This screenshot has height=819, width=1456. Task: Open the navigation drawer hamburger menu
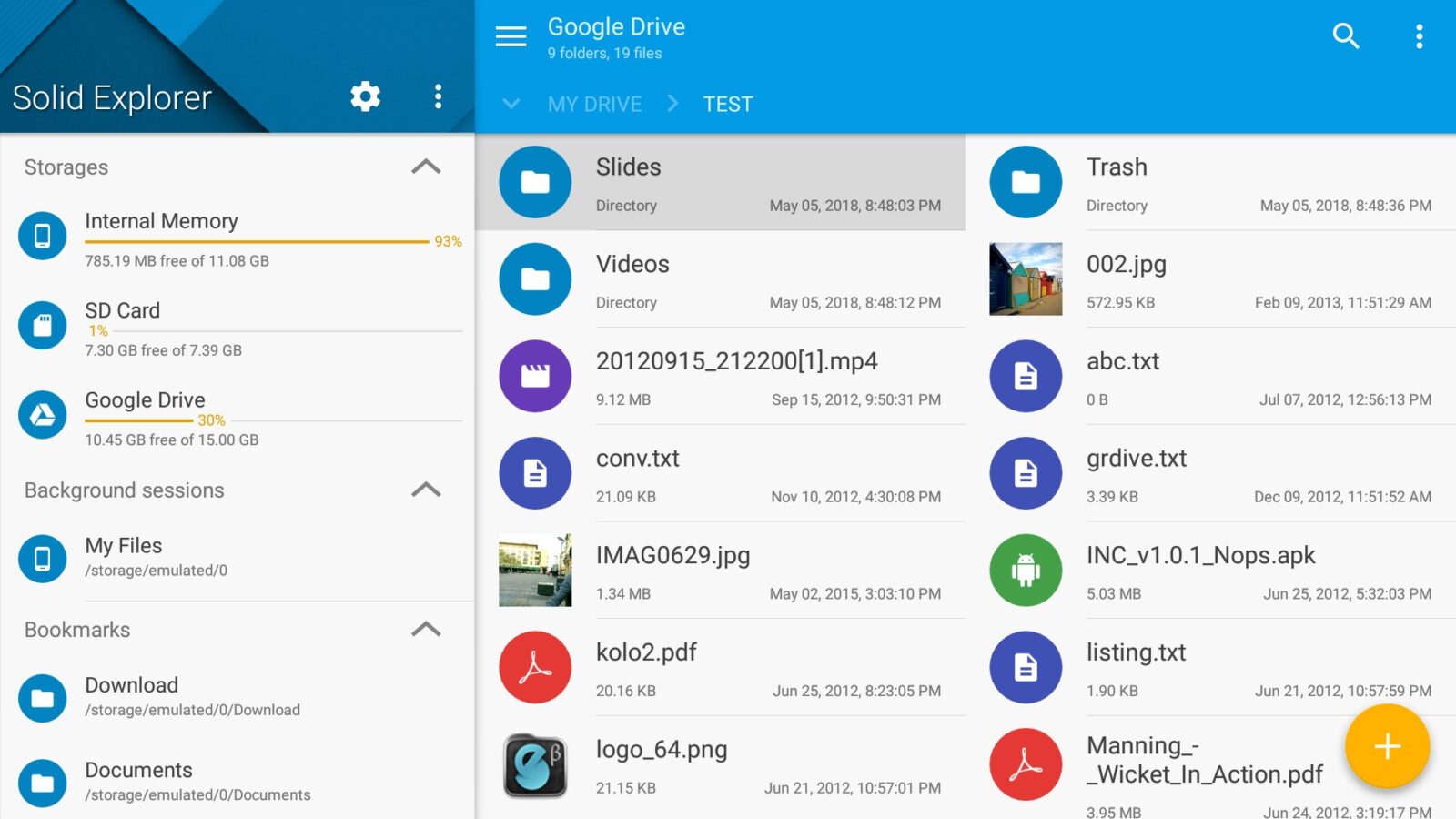511,36
